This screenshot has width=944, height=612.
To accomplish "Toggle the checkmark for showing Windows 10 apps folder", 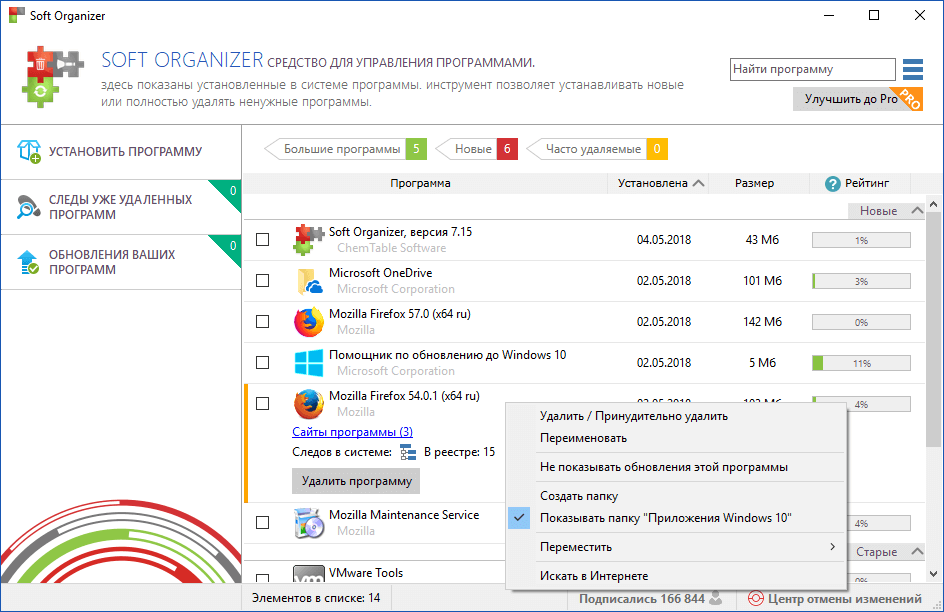I will [x=519, y=518].
